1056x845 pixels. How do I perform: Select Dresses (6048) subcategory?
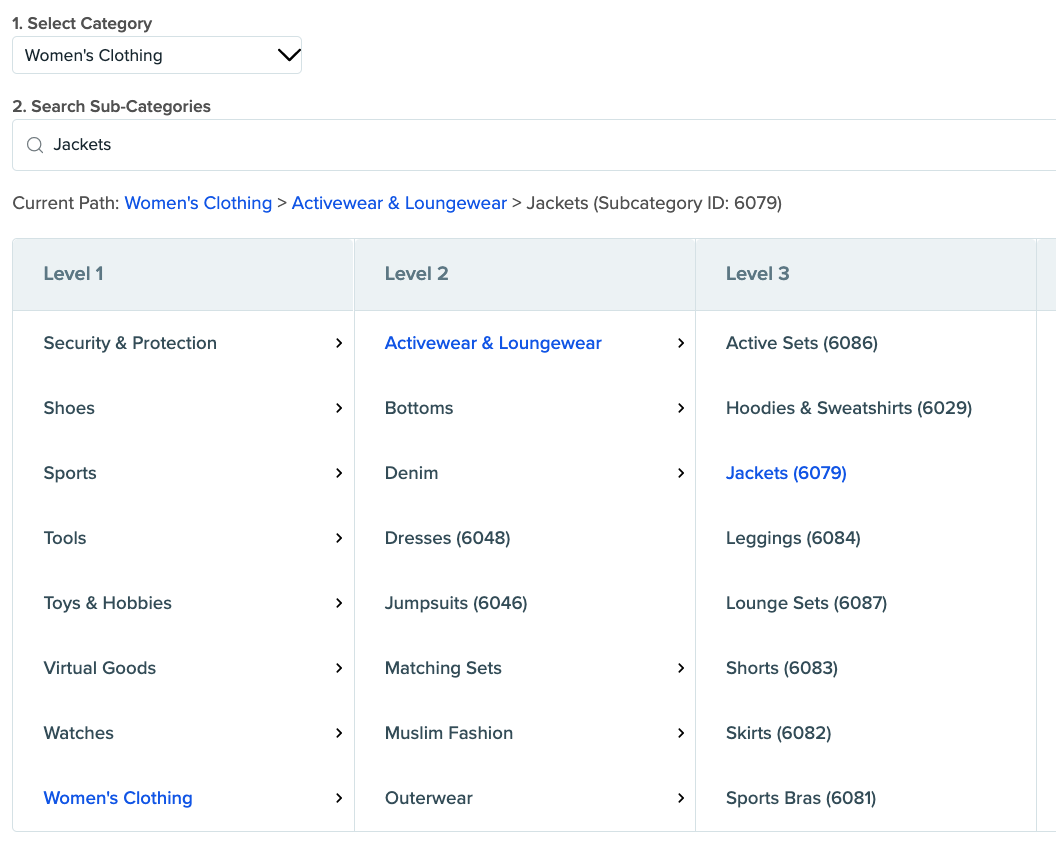click(447, 538)
